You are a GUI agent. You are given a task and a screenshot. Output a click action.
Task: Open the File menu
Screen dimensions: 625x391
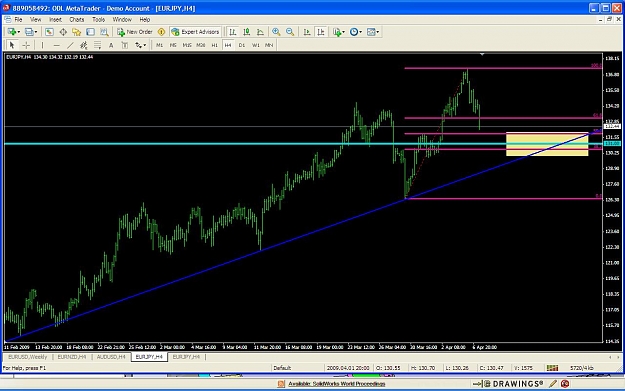coord(18,20)
